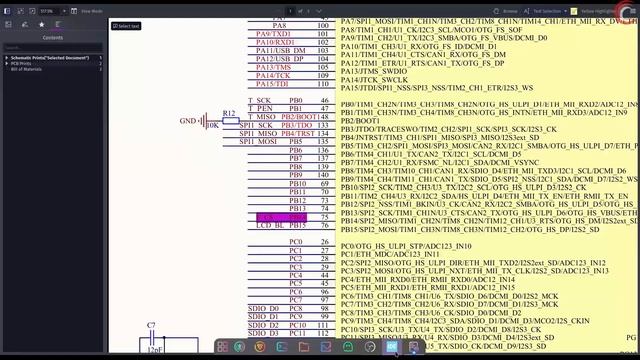The image size is (640, 360).
Task: Click PA14/TCK pin label
Action: 273,76
